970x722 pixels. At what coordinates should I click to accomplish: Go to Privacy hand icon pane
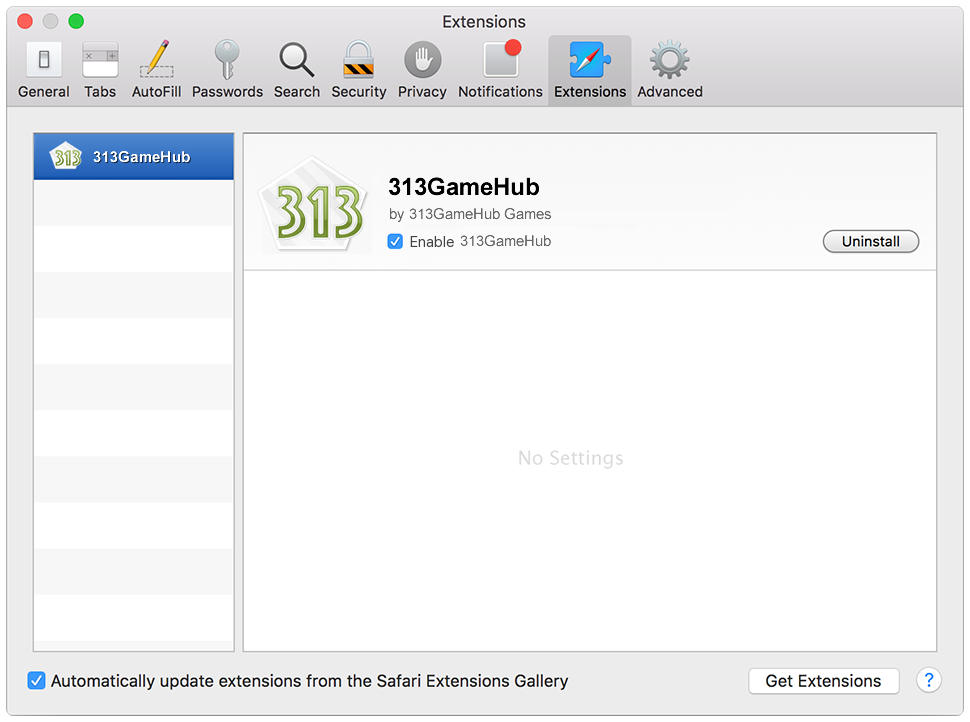[x=422, y=70]
